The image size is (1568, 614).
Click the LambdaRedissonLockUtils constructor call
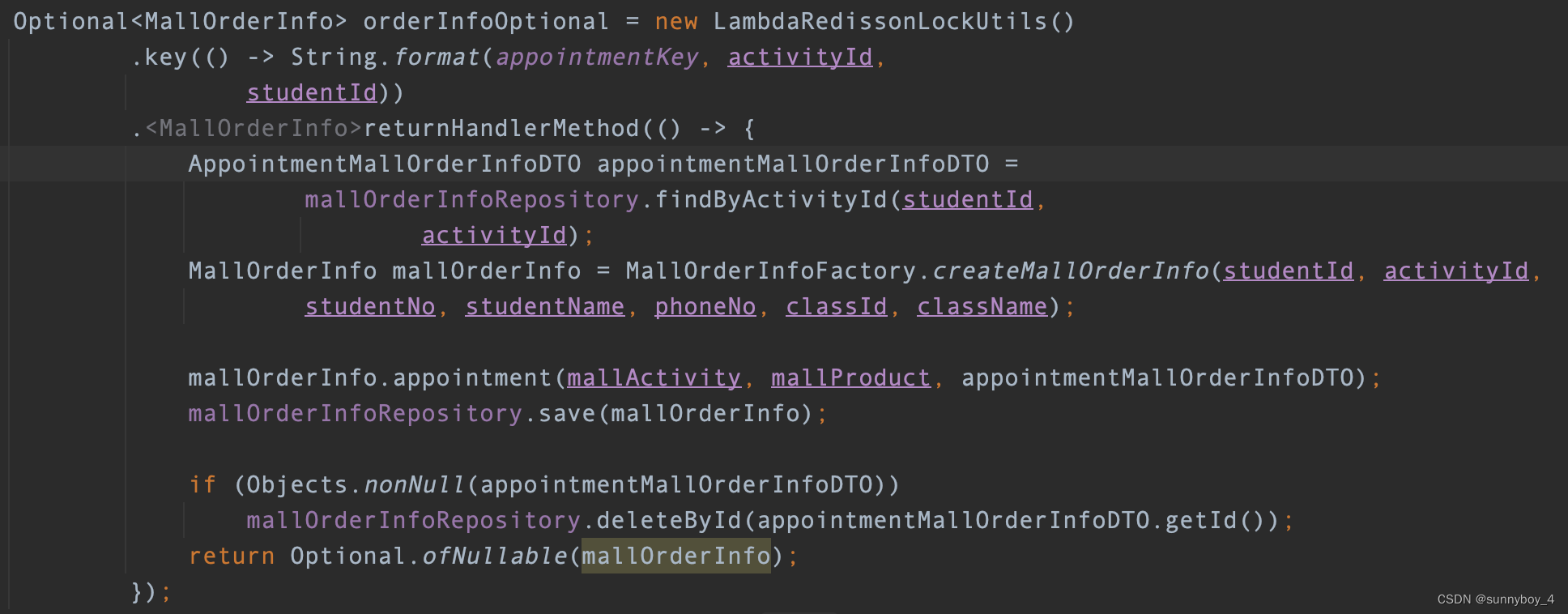point(894,21)
